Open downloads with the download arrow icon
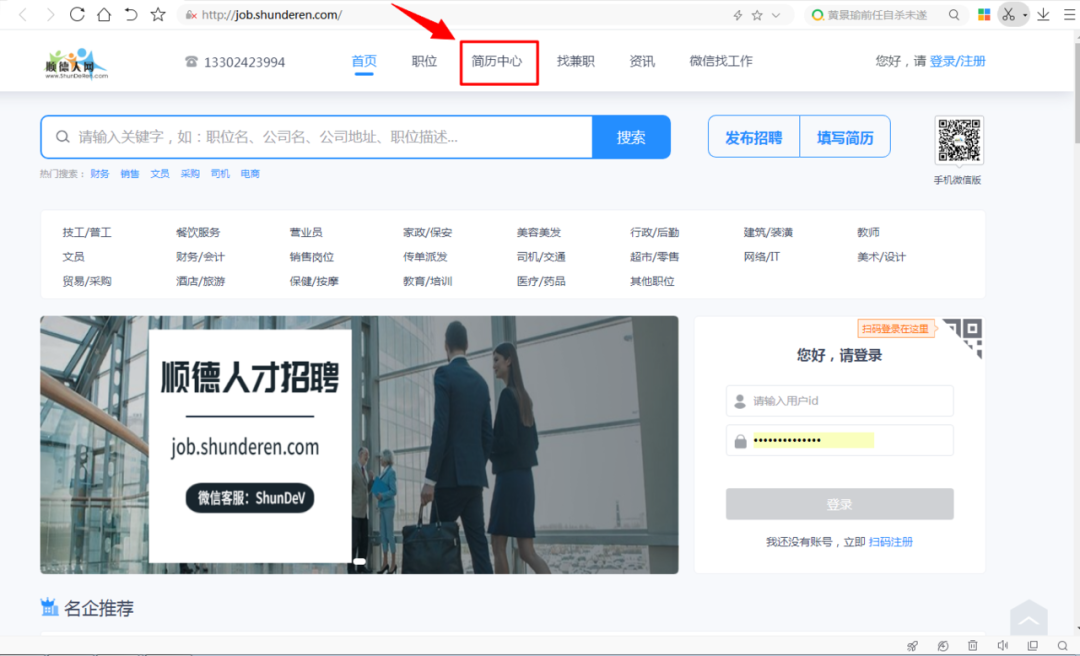Viewport: 1080px width, 656px height. click(1043, 14)
